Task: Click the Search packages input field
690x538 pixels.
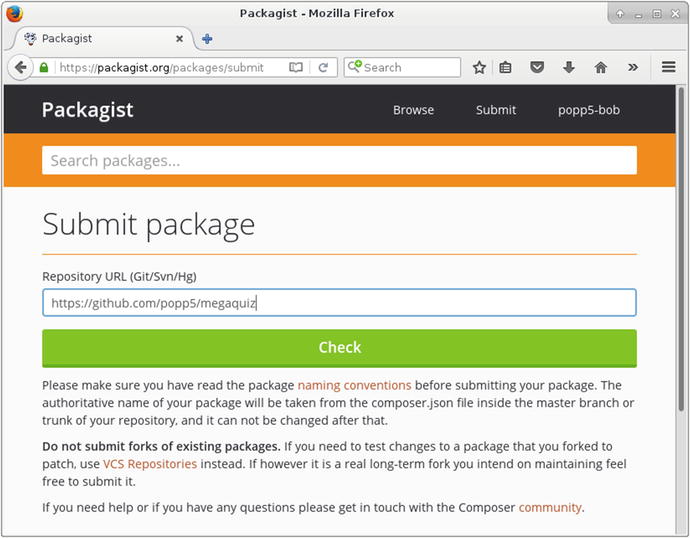Action: pyautogui.click(x=339, y=161)
